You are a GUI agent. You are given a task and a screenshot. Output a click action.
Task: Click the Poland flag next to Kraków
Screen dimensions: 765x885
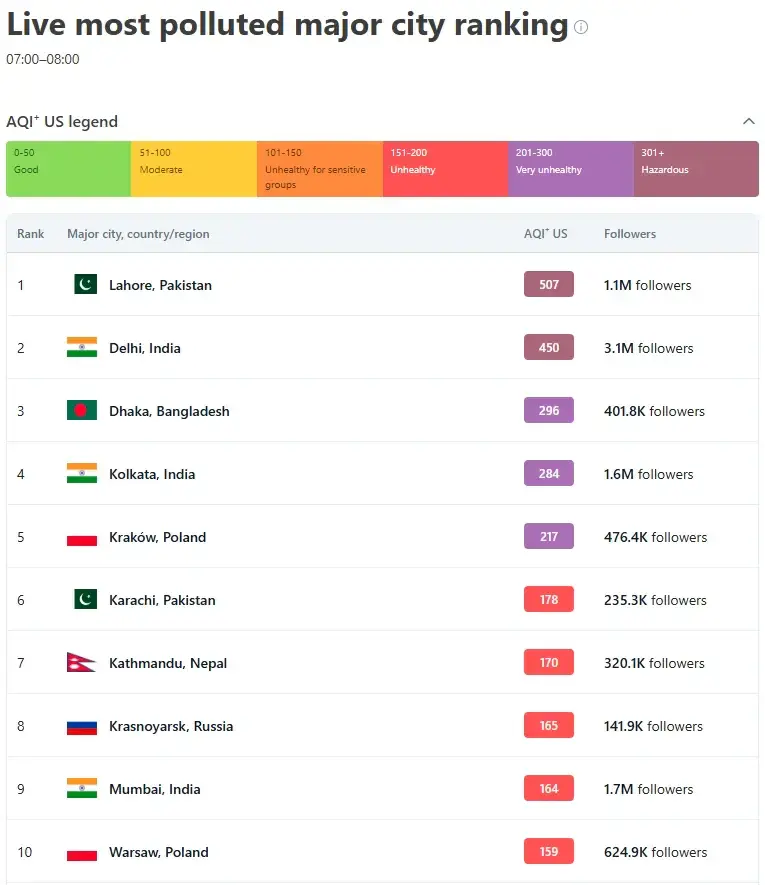80,536
